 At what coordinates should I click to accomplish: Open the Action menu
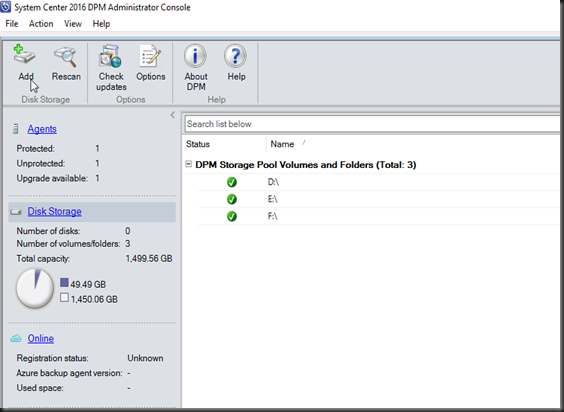click(x=41, y=24)
